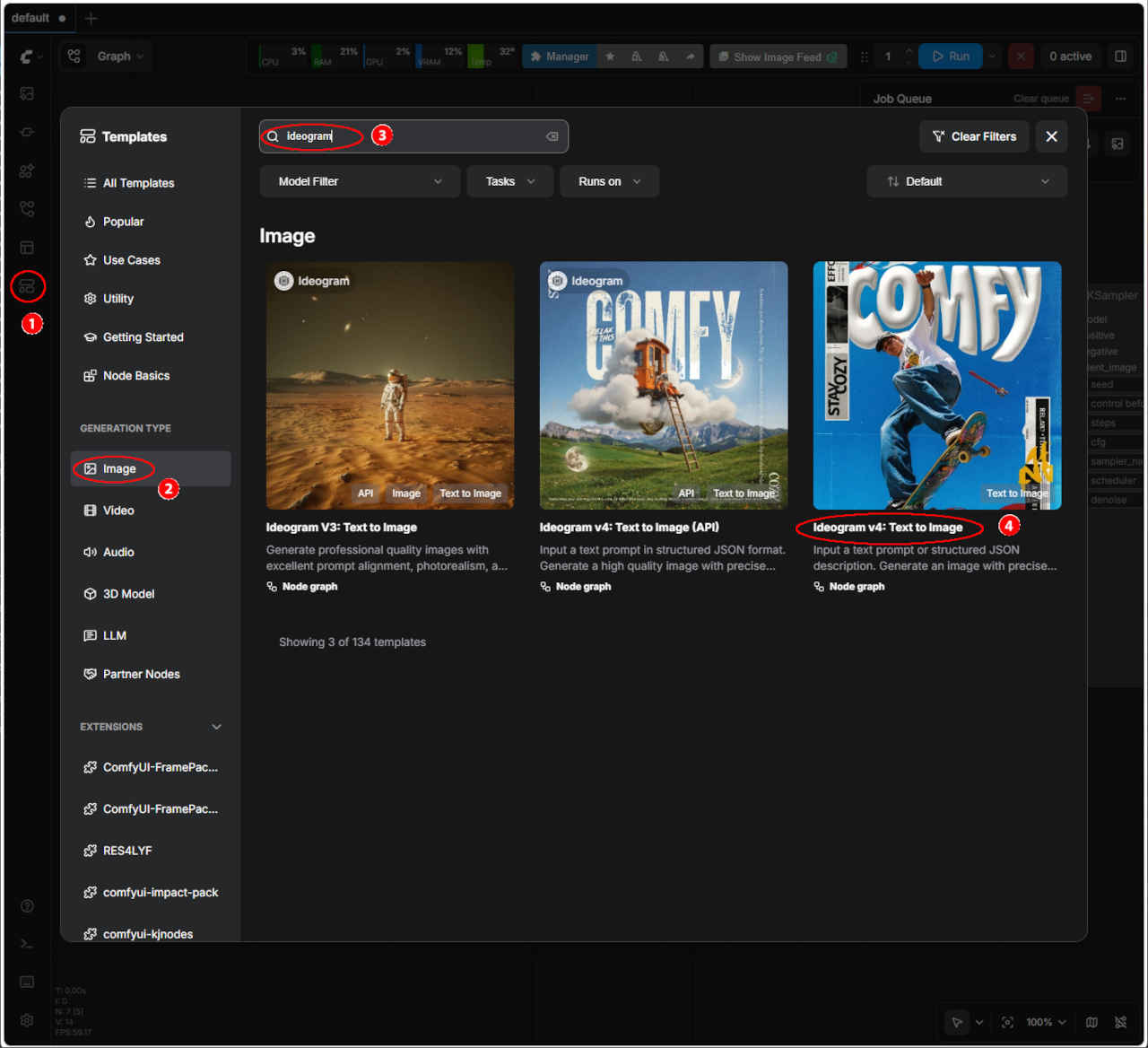Open the astronaut on Mars template thumbnail
1148x1048 pixels.
(390, 386)
